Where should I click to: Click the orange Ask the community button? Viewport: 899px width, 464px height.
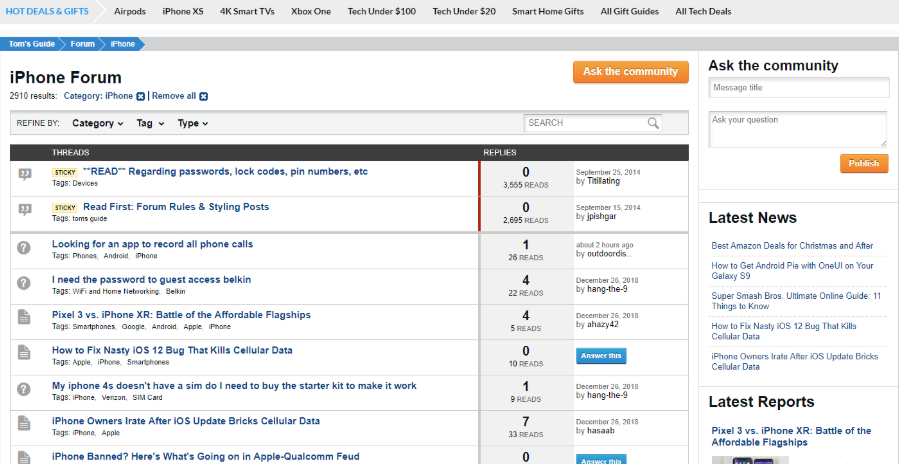[x=631, y=72]
